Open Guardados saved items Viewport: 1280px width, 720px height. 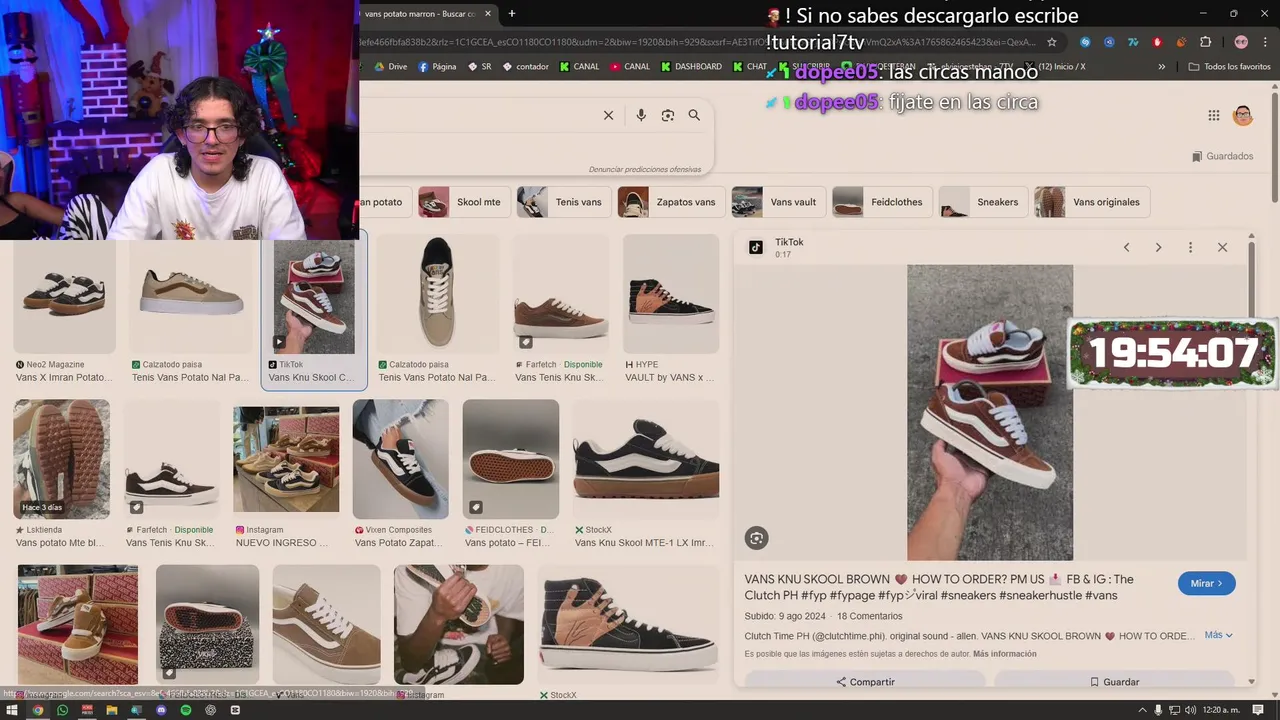point(1222,156)
